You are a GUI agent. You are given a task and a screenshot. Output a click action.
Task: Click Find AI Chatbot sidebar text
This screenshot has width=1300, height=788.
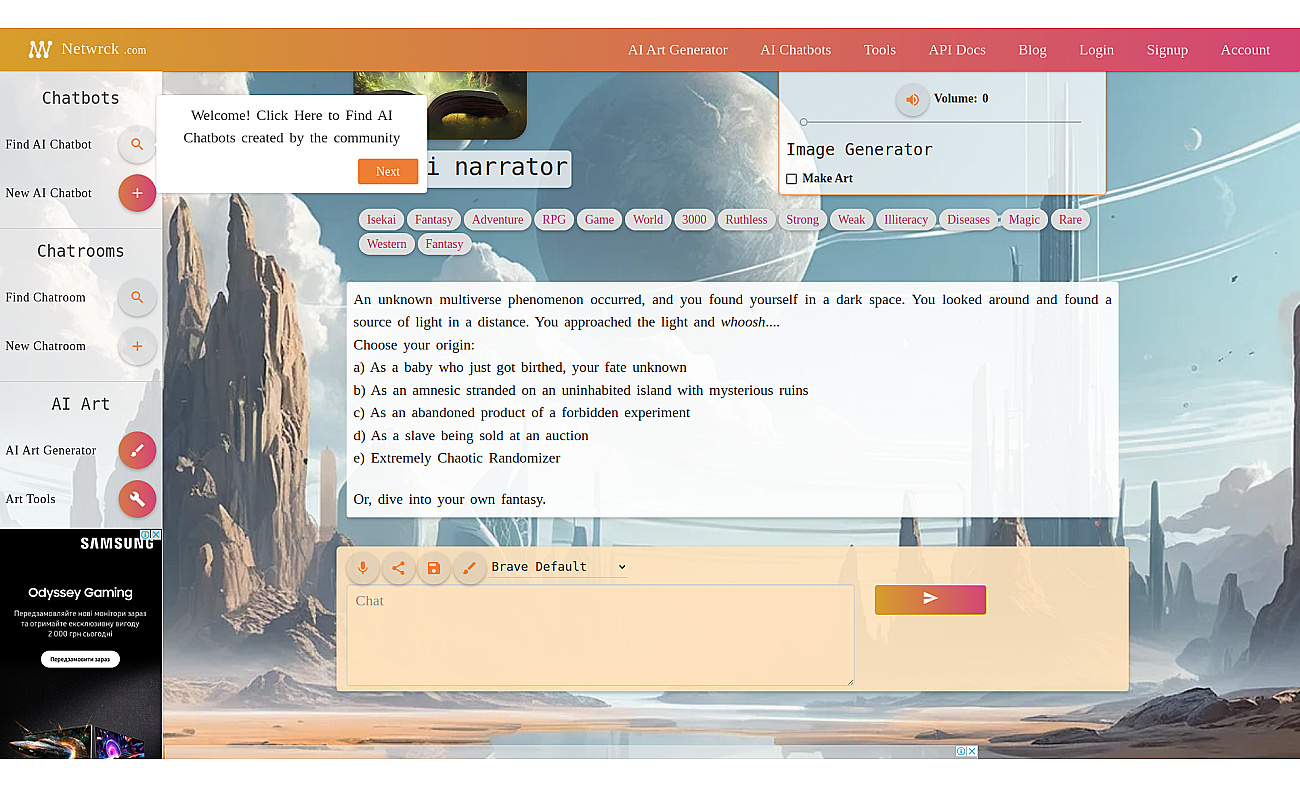48,144
